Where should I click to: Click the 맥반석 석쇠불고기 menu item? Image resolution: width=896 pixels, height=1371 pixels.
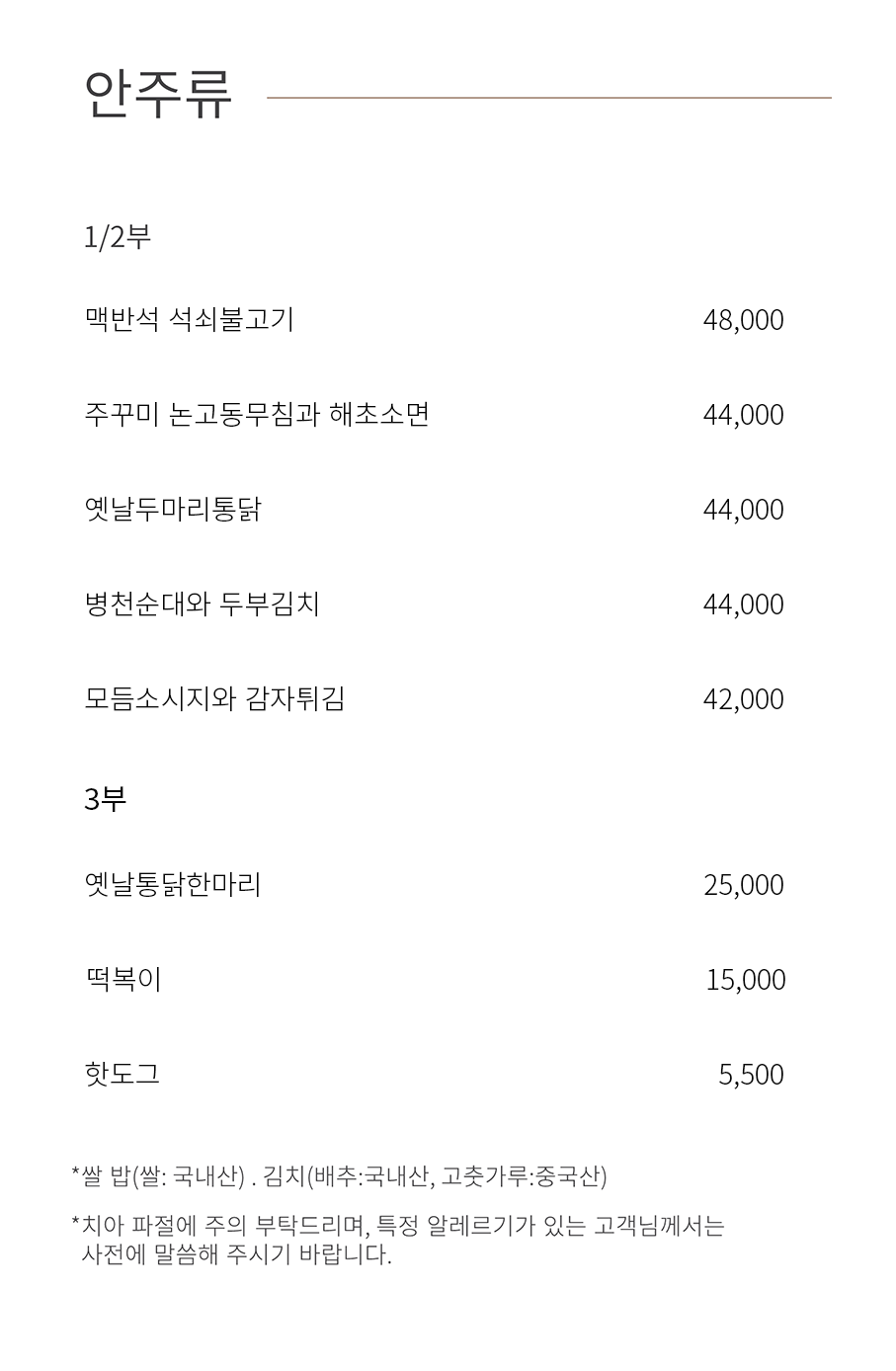click(x=190, y=319)
